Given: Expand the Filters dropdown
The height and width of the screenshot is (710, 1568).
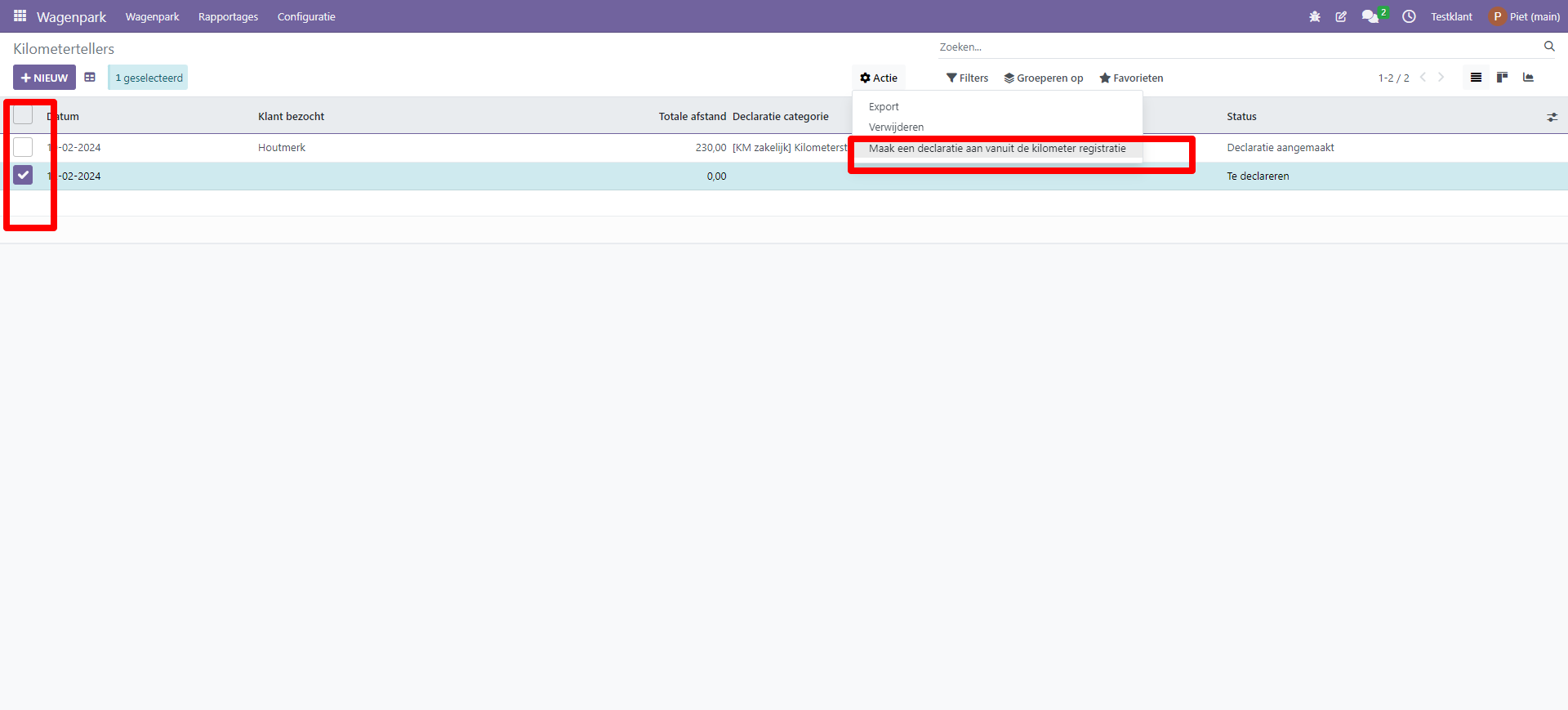Looking at the screenshot, I should tap(967, 78).
